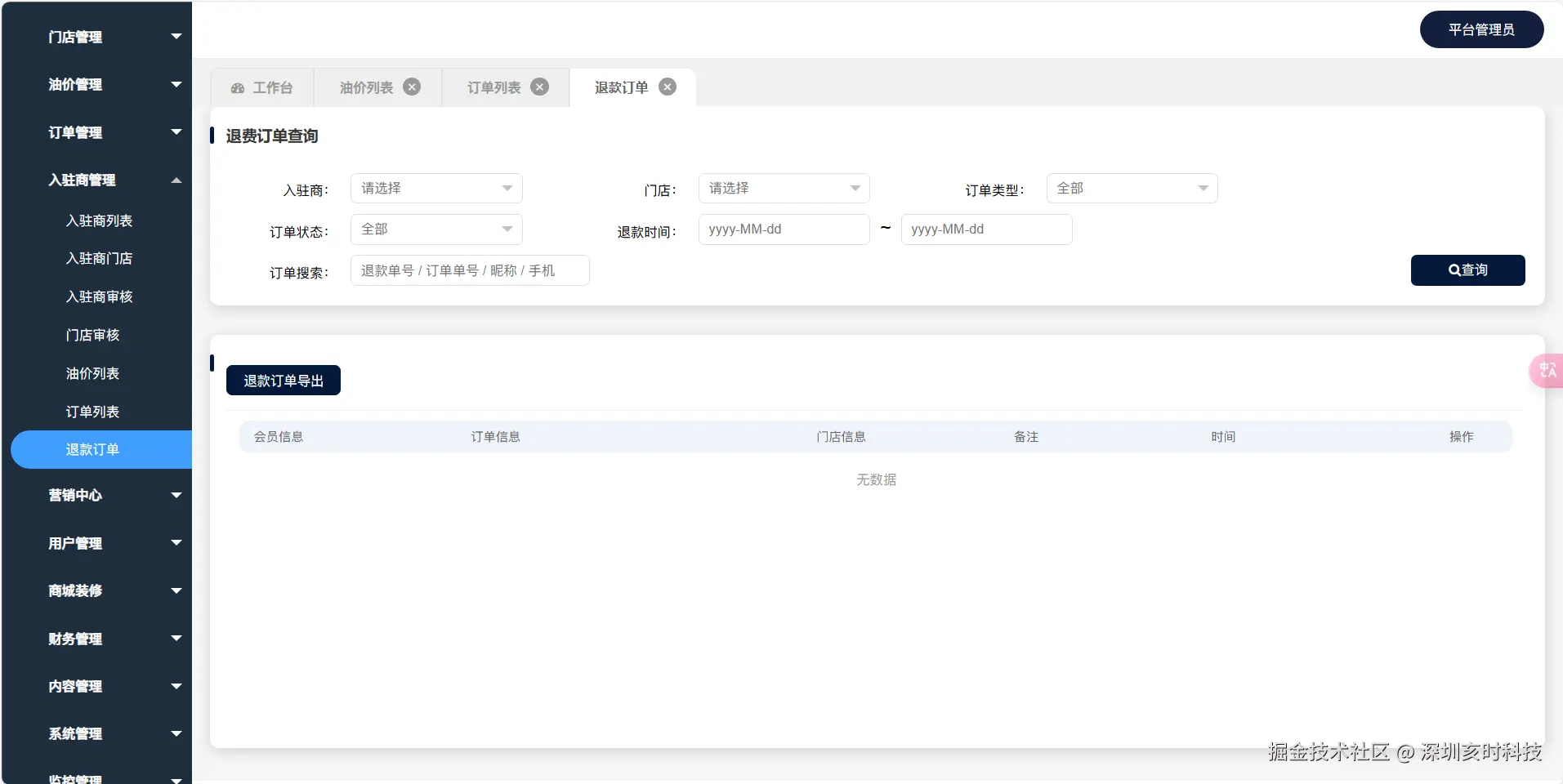Close the 退款订单 tab
Viewport: 1563px width, 784px height.
coord(668,87)
